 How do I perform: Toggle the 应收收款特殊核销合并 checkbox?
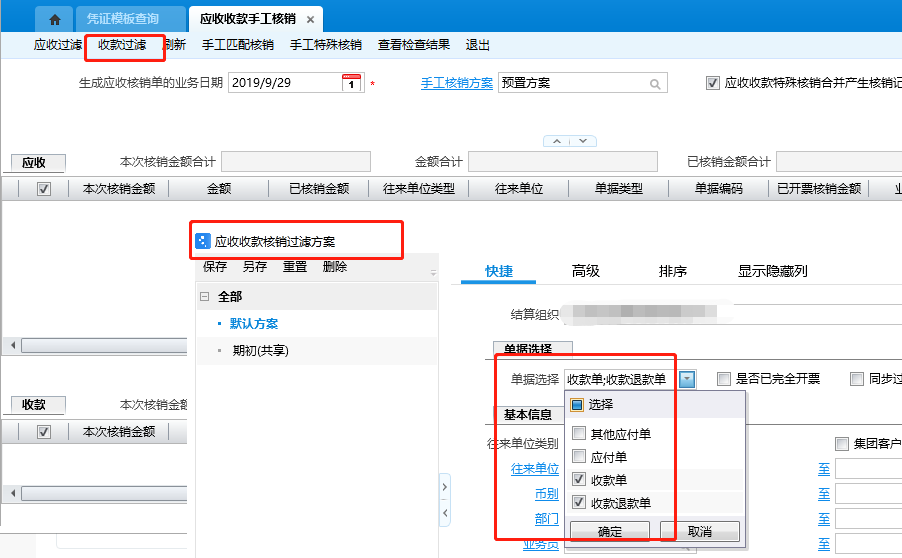[713, 83]
